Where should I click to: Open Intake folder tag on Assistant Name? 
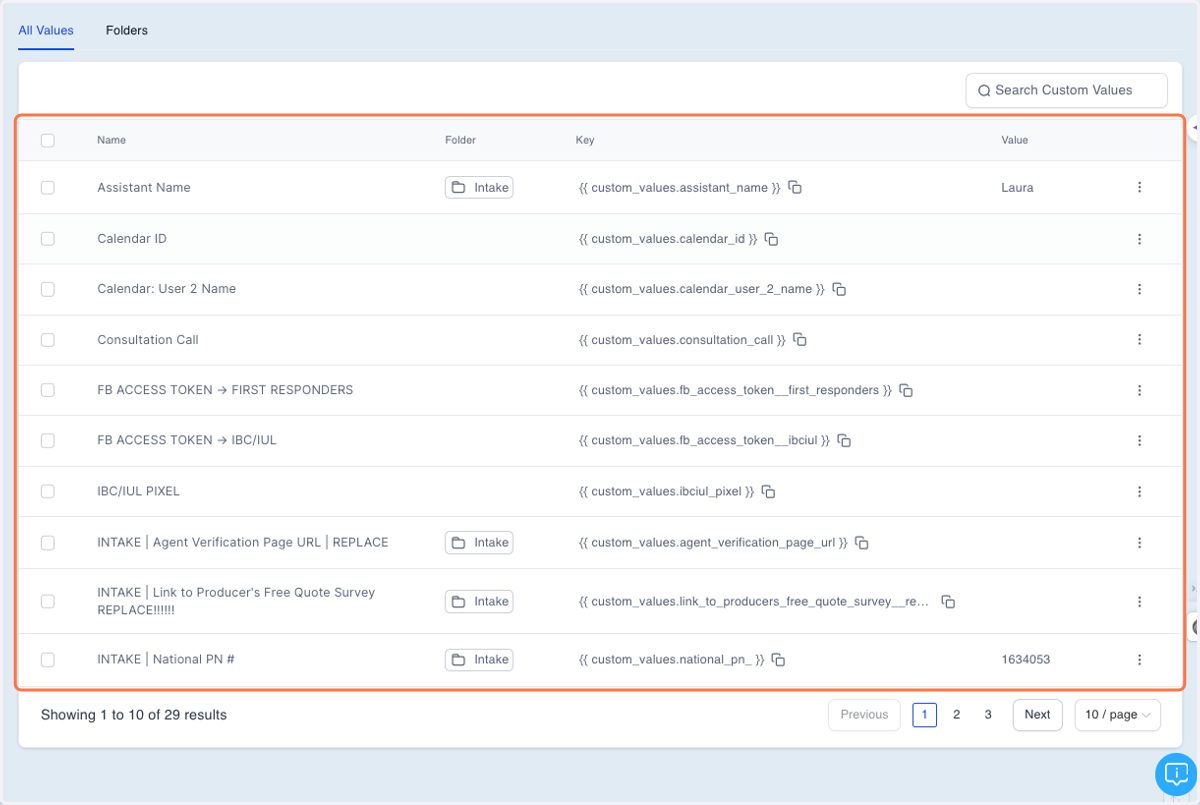pyautogui.click(x=479, y=187)
